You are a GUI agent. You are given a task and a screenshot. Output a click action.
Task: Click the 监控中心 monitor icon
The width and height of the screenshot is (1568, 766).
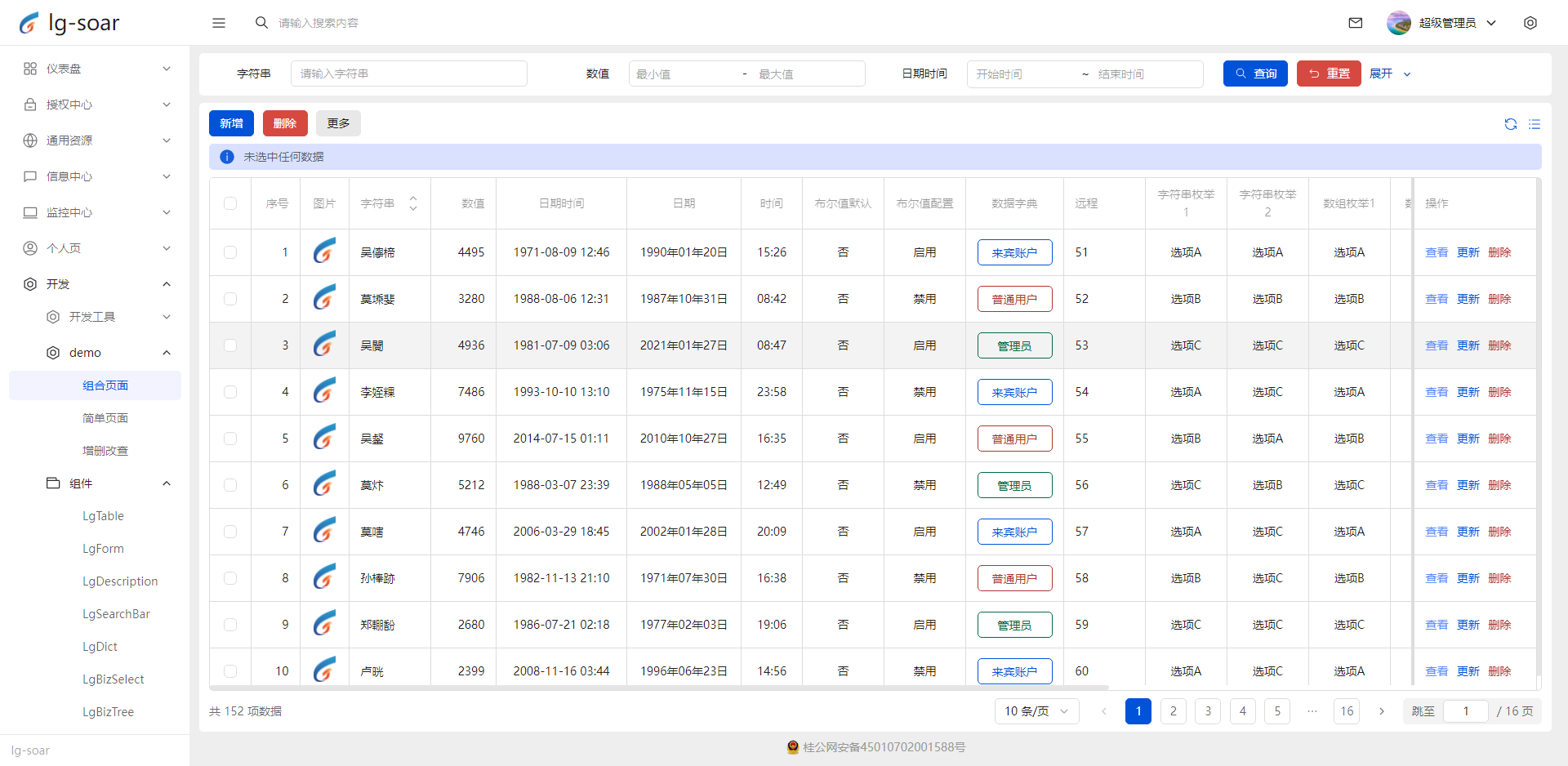coord(30,212)
